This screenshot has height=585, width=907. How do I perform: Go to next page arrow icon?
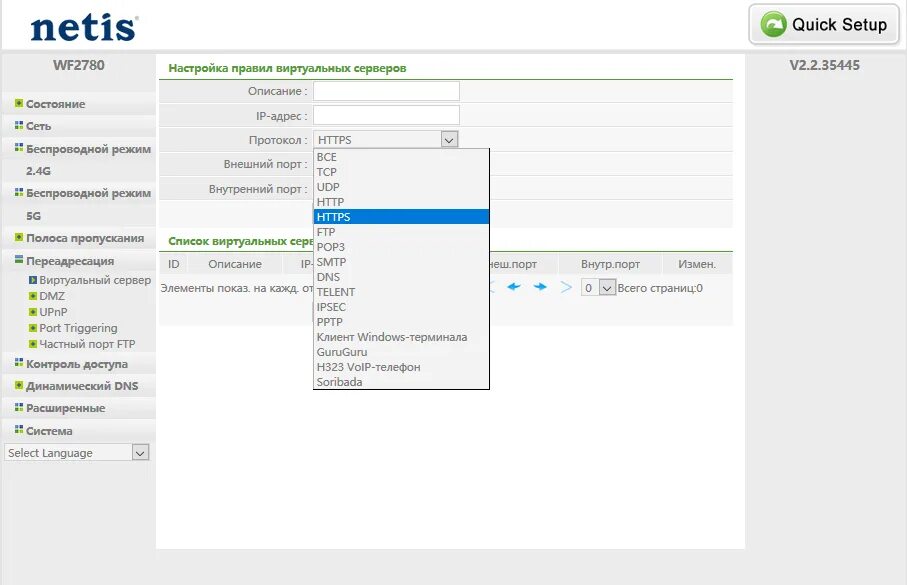540,287
